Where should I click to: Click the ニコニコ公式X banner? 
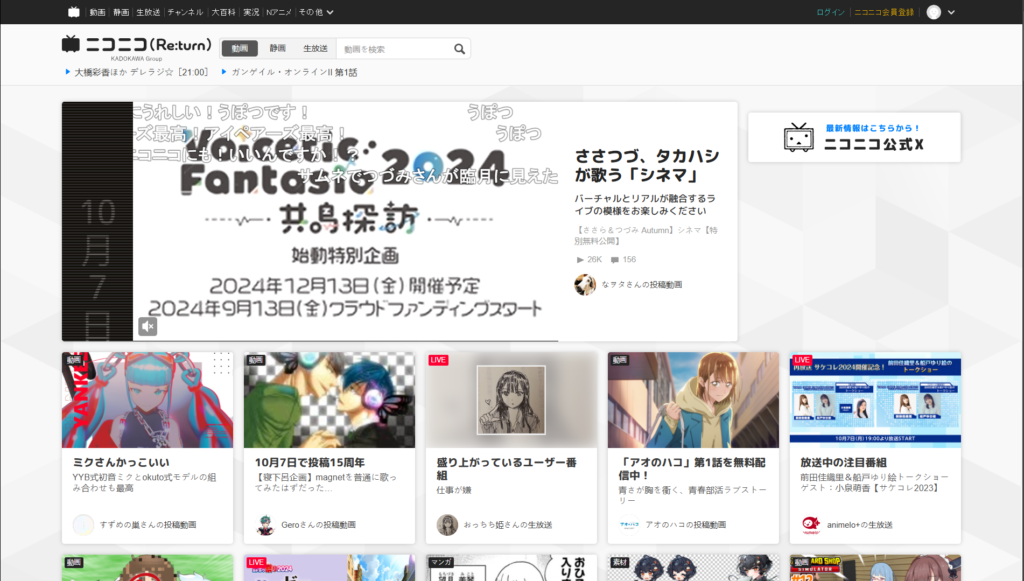tap(854, 137)
